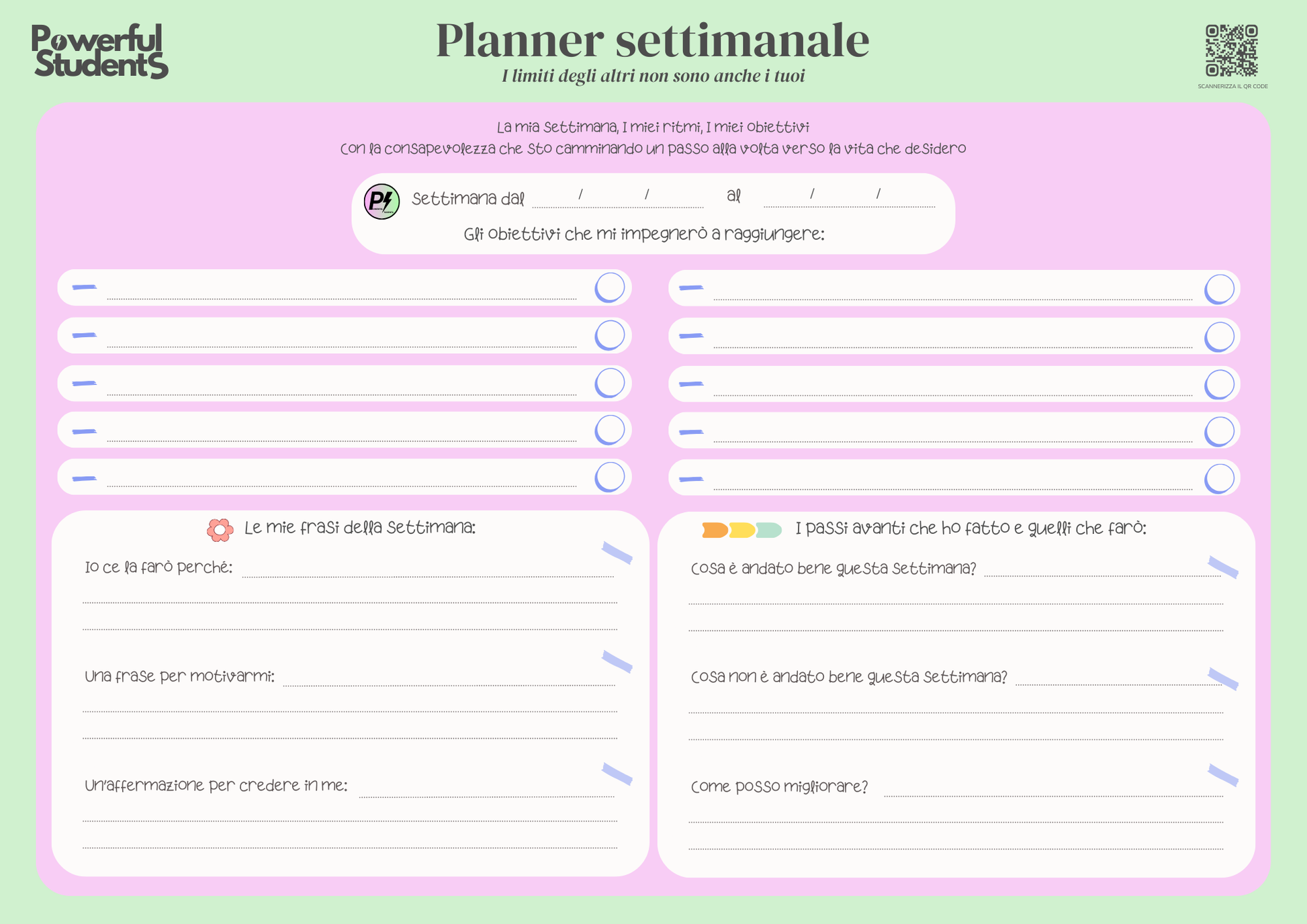The width and height of the screenshot is (1307, 924).
Task: Click the "Planner settimanale" title
Action: coord(652,40)
